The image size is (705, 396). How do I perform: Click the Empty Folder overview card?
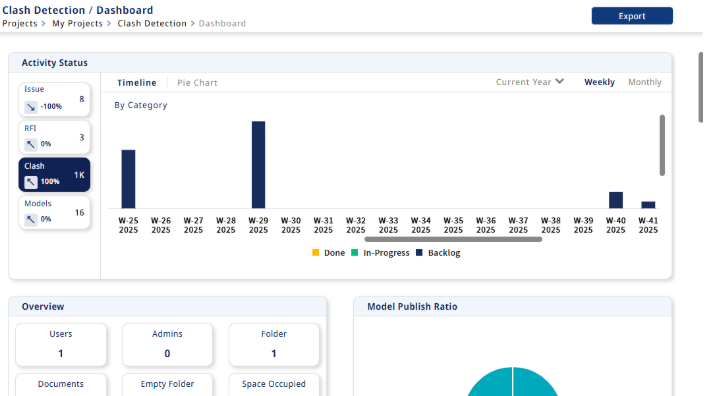[167, 385]
